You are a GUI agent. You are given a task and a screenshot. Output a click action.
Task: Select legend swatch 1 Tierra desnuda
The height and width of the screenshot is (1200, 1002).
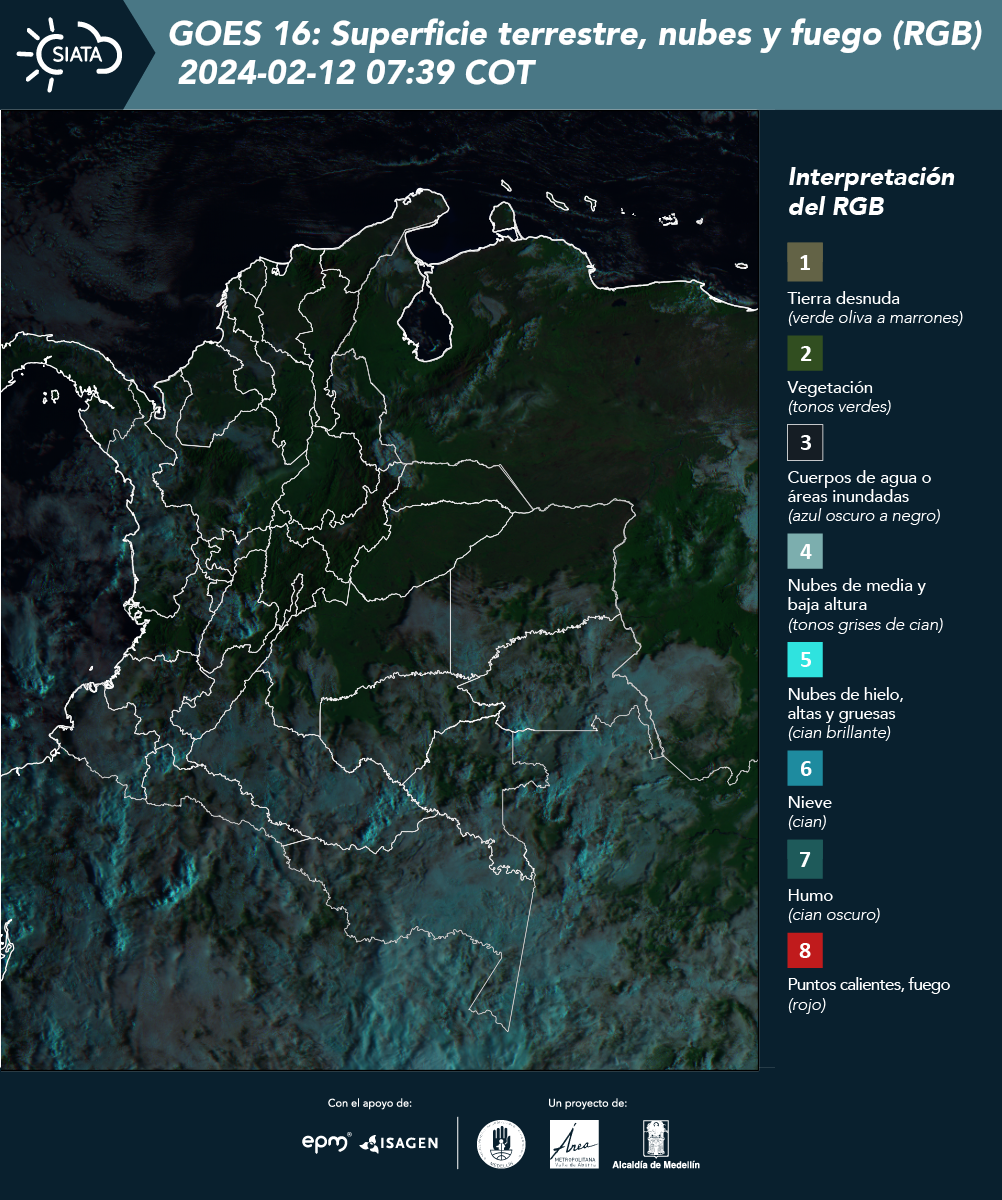pyautogui.click(x=805, y=262)
